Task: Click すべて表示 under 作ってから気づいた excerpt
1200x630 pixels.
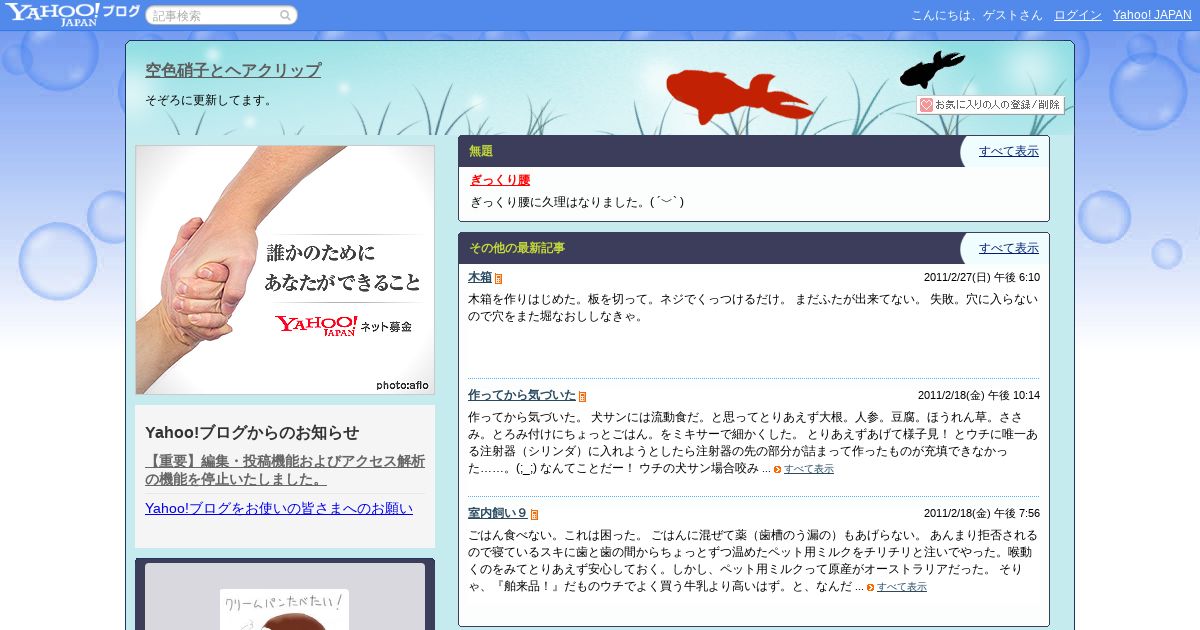Action: tap(808, 469)
